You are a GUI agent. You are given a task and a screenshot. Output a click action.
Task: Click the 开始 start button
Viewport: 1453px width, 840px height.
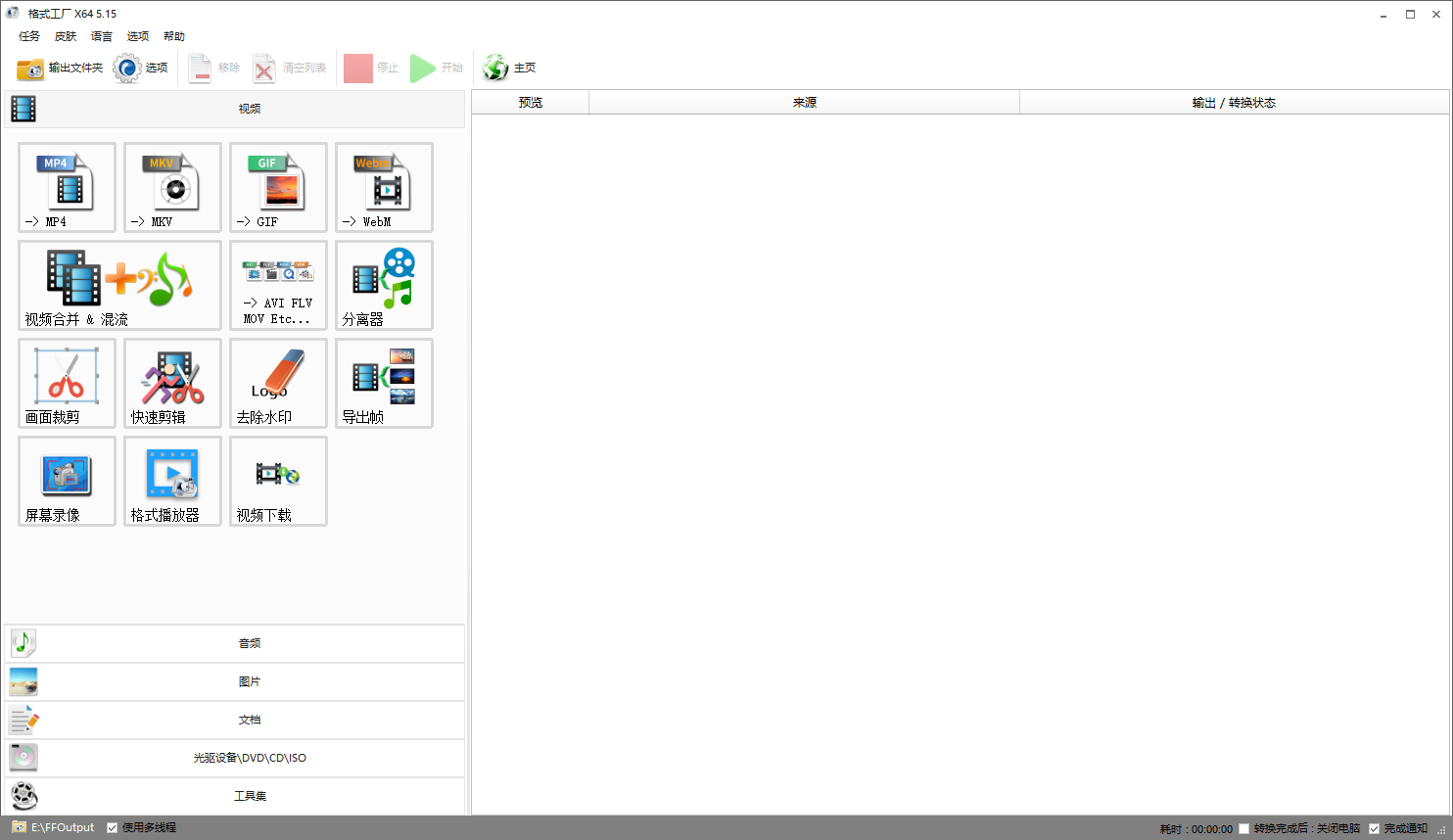(437, 68)
